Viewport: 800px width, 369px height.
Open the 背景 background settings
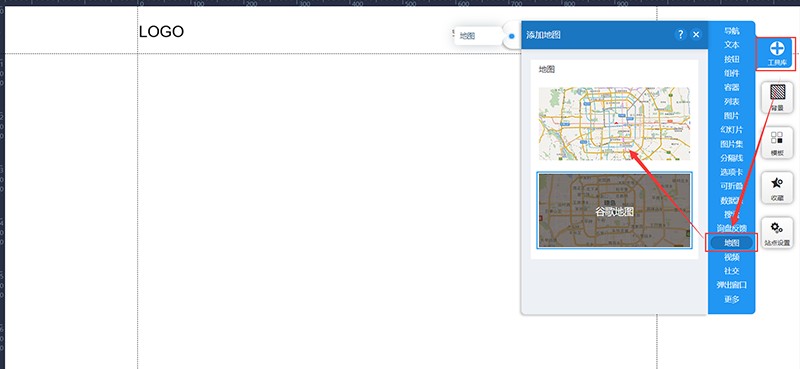pyautogui.click(x=777, y=97)
